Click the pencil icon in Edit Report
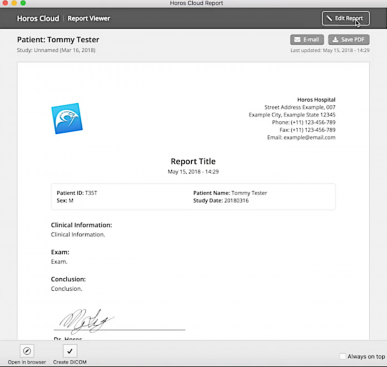The height and width of the screenshot is (367, 387). coord(329,18)
